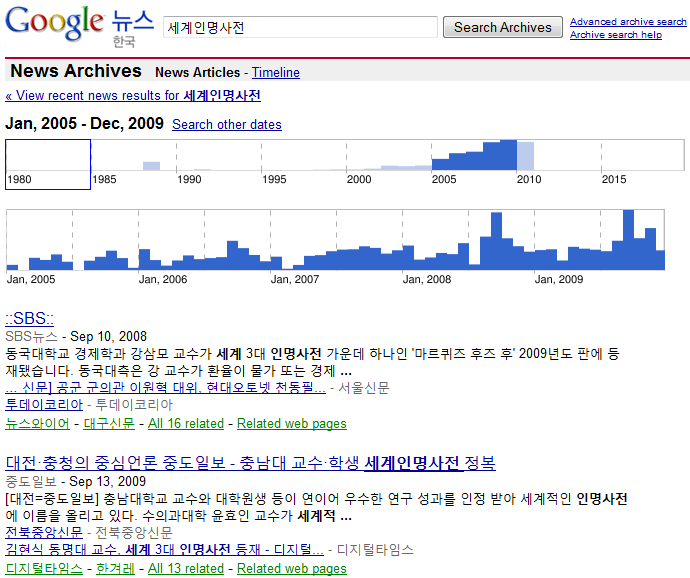Click the tall peak bar in late 2008
This screenshot has width=690, height=578.
pos(496,241)
